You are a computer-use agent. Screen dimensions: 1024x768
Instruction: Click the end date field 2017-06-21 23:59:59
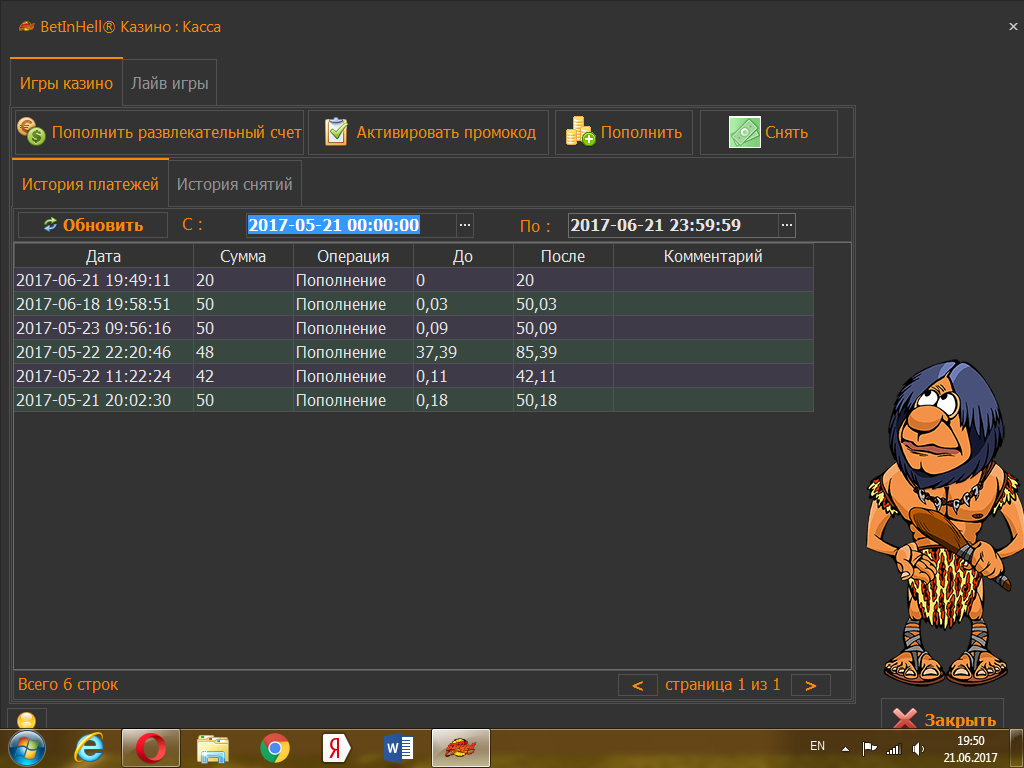pos(673,225)
